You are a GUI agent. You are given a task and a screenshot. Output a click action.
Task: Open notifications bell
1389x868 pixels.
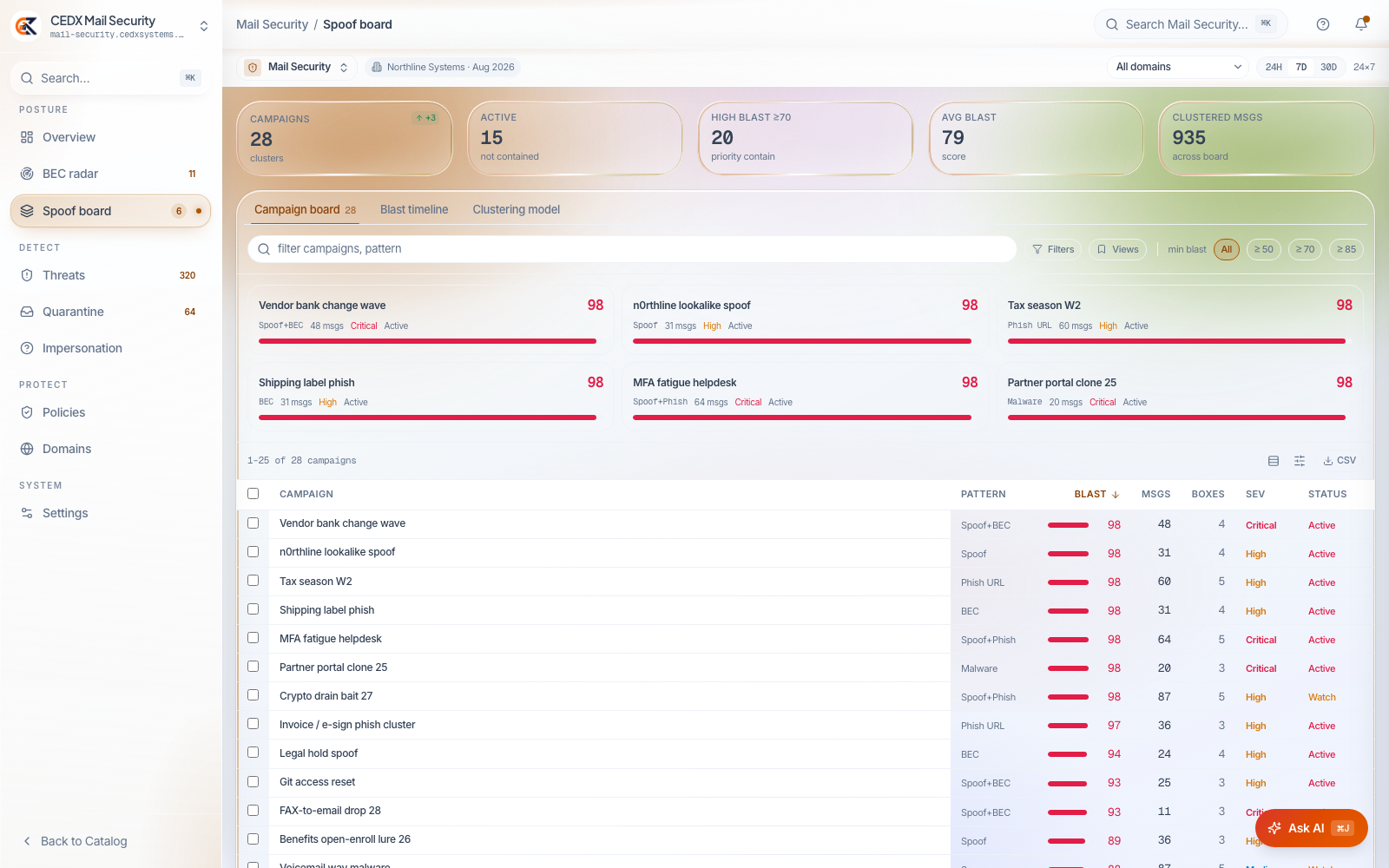pos(1361,24)
